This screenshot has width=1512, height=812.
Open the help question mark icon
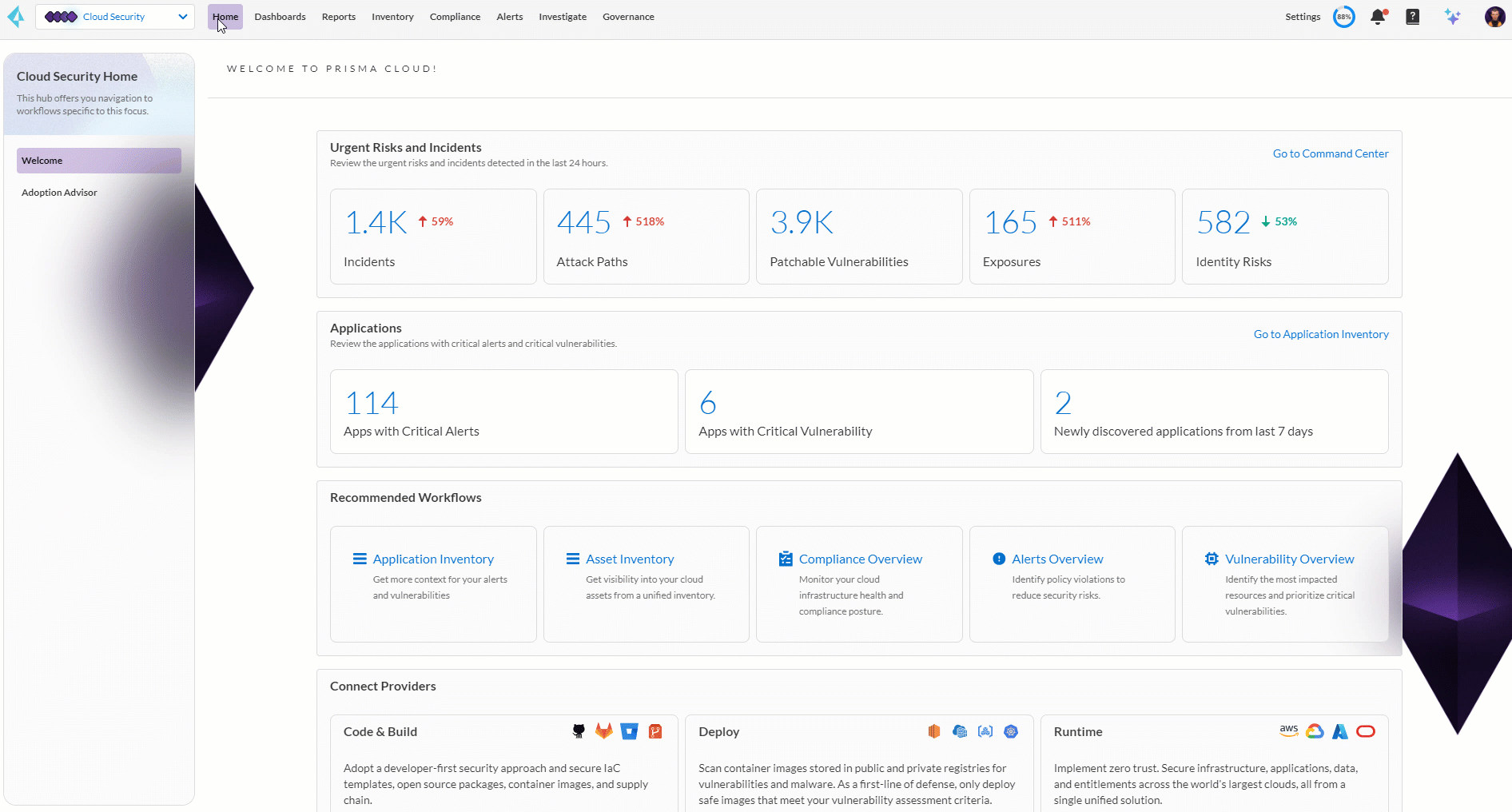point(1413,17)
